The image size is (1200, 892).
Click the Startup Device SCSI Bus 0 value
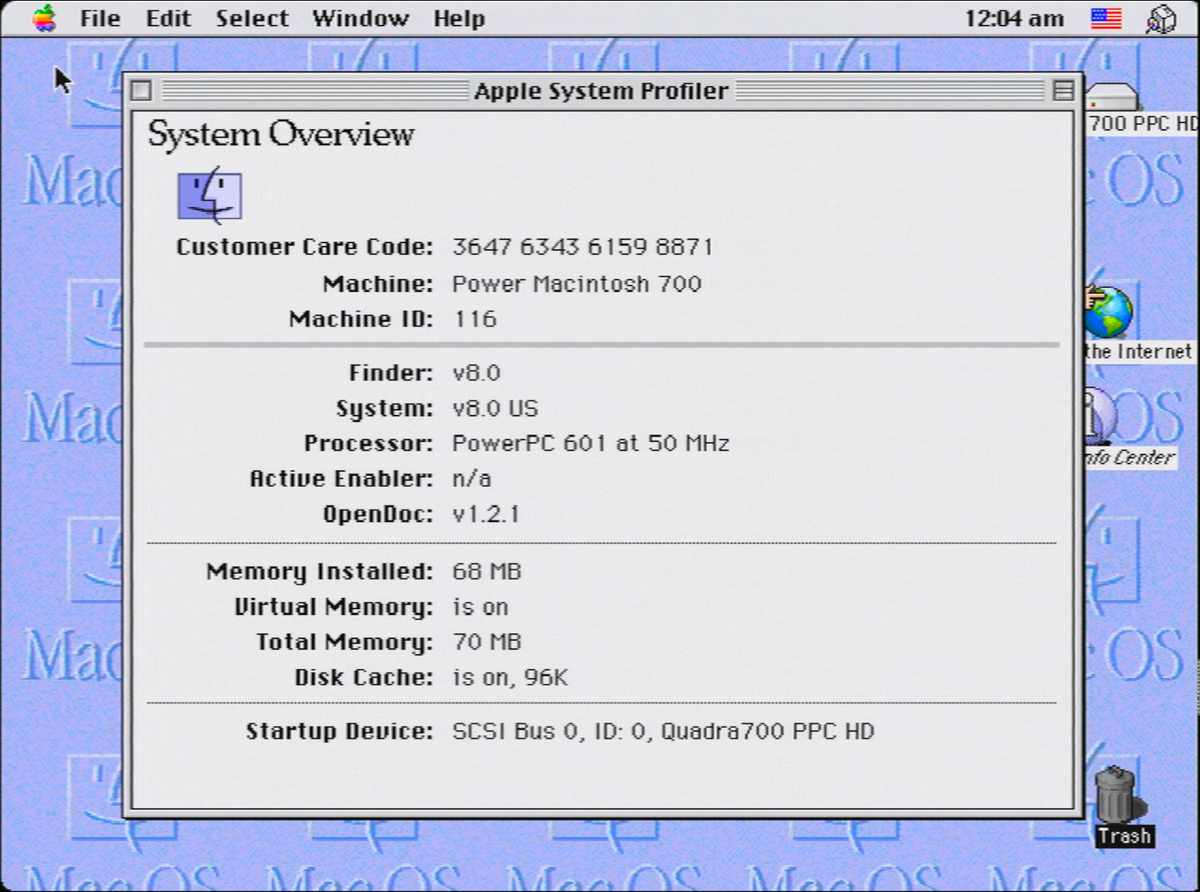[663, 731]
